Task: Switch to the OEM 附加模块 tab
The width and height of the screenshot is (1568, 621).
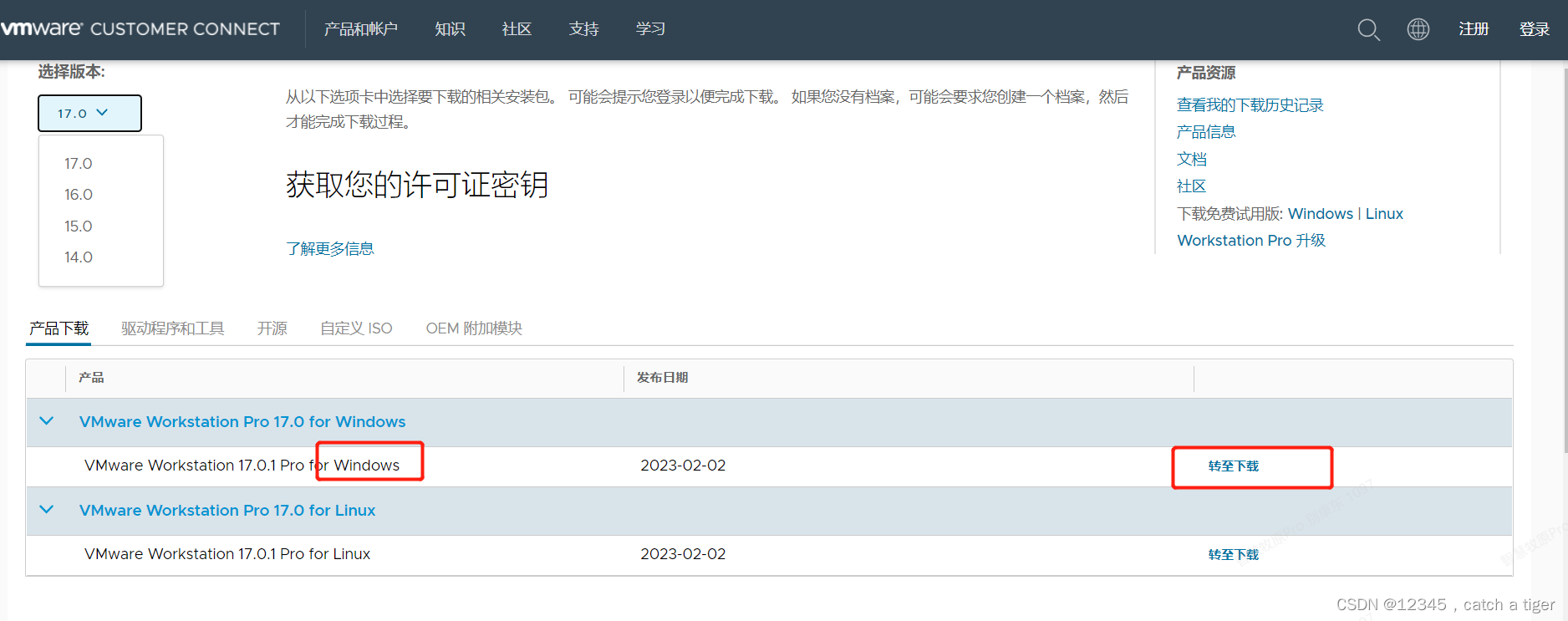Action: point(474,328)
